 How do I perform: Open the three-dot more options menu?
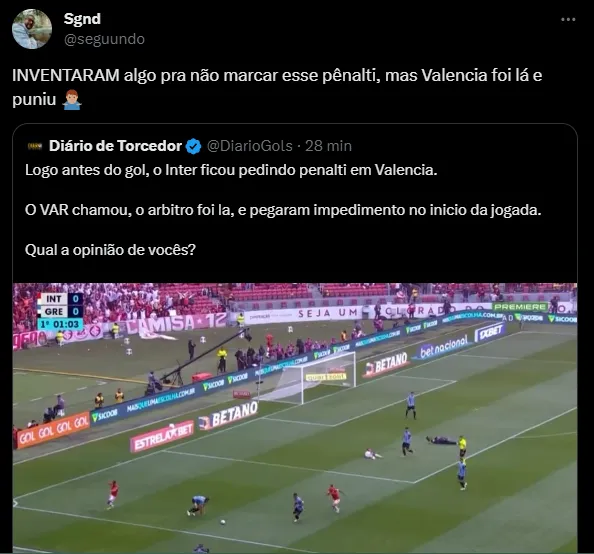point(568,19)
